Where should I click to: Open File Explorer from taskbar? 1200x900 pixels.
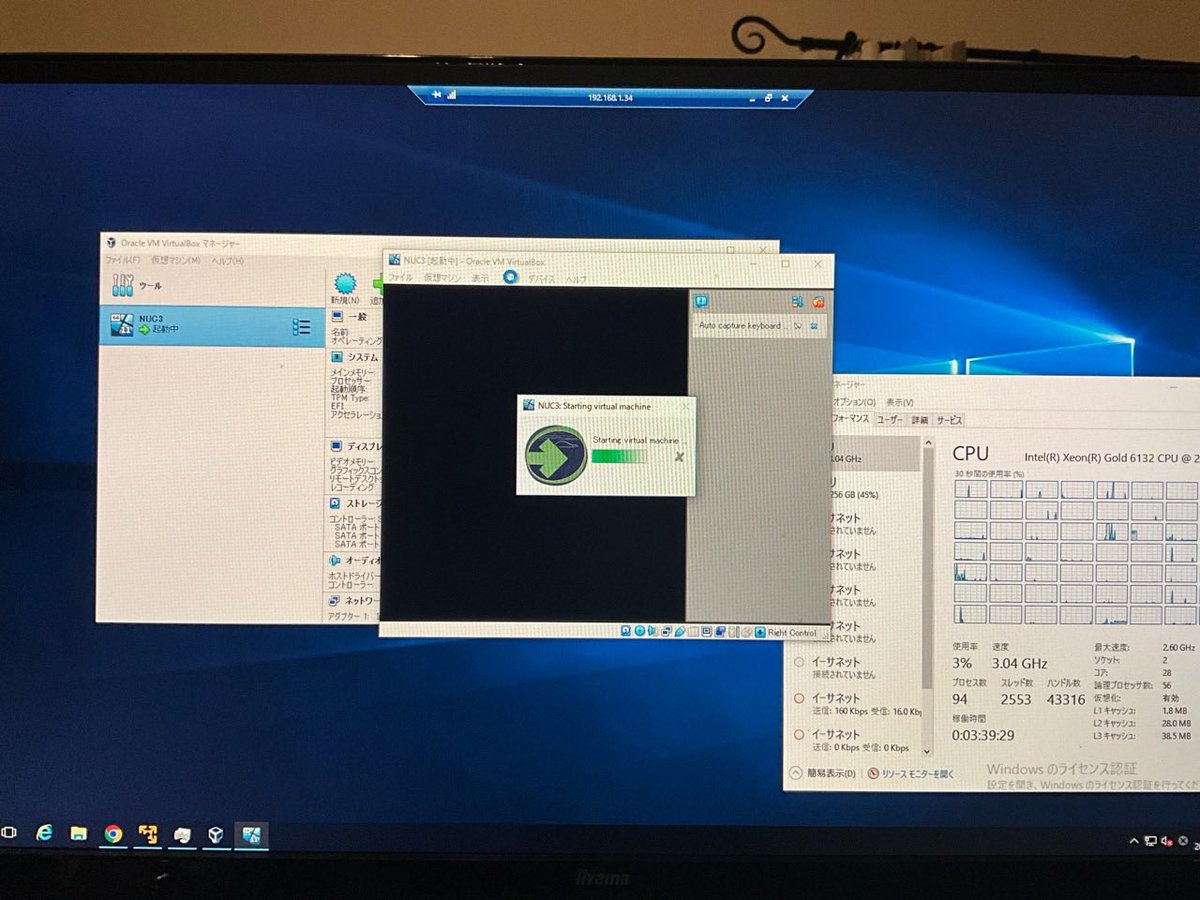pos(79,833)
